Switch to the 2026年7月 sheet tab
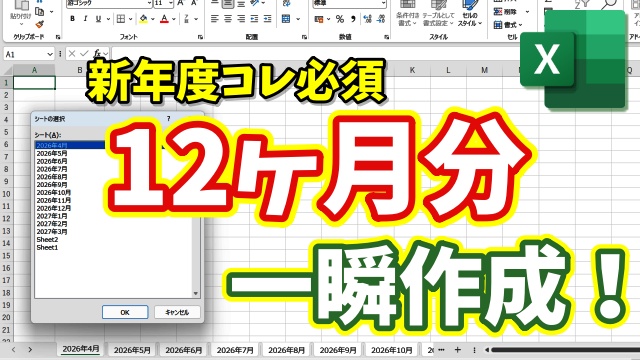 pos(235,350)
